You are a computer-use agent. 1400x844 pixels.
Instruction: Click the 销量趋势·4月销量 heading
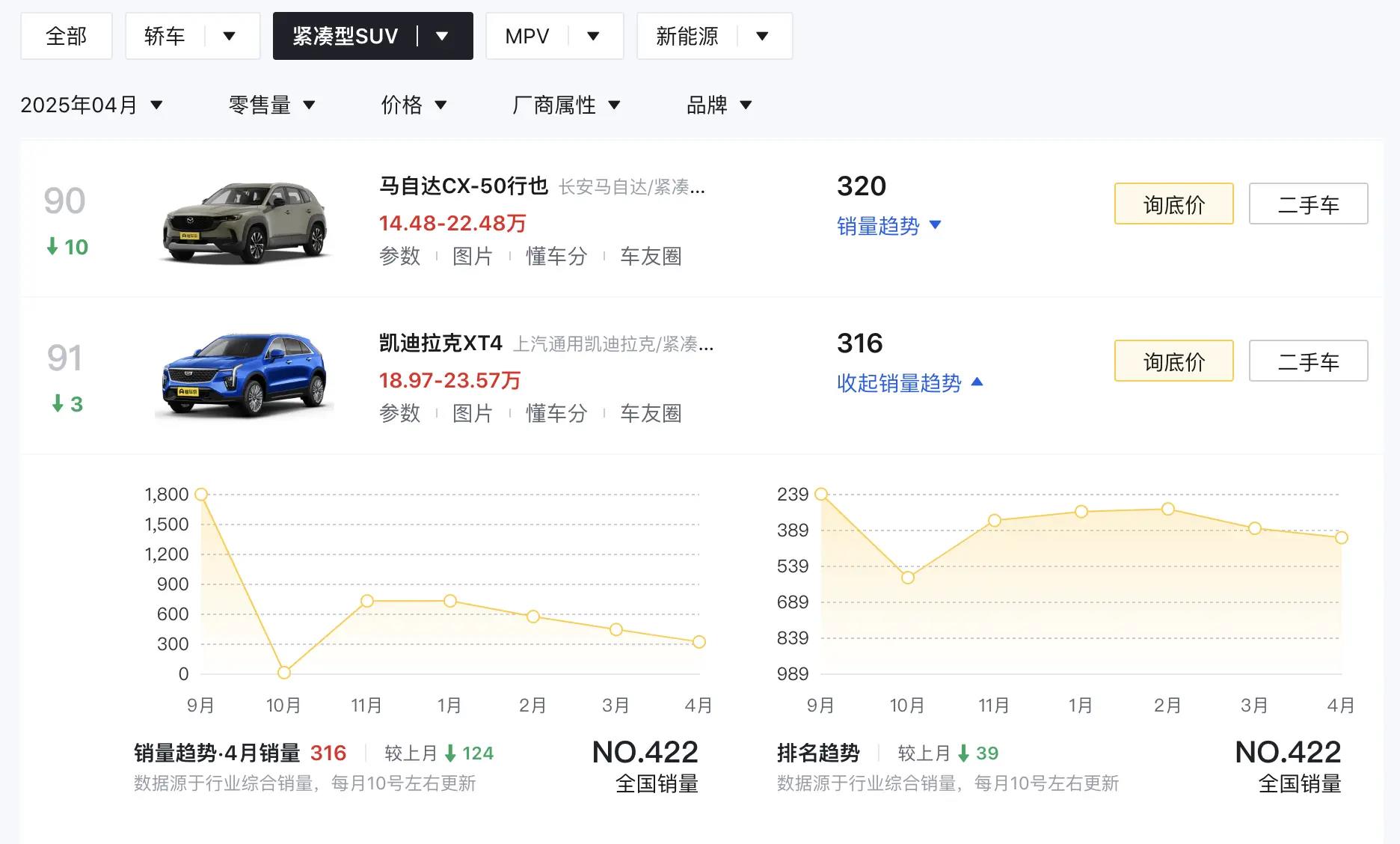pyautogui.click(x=217, y=753)
